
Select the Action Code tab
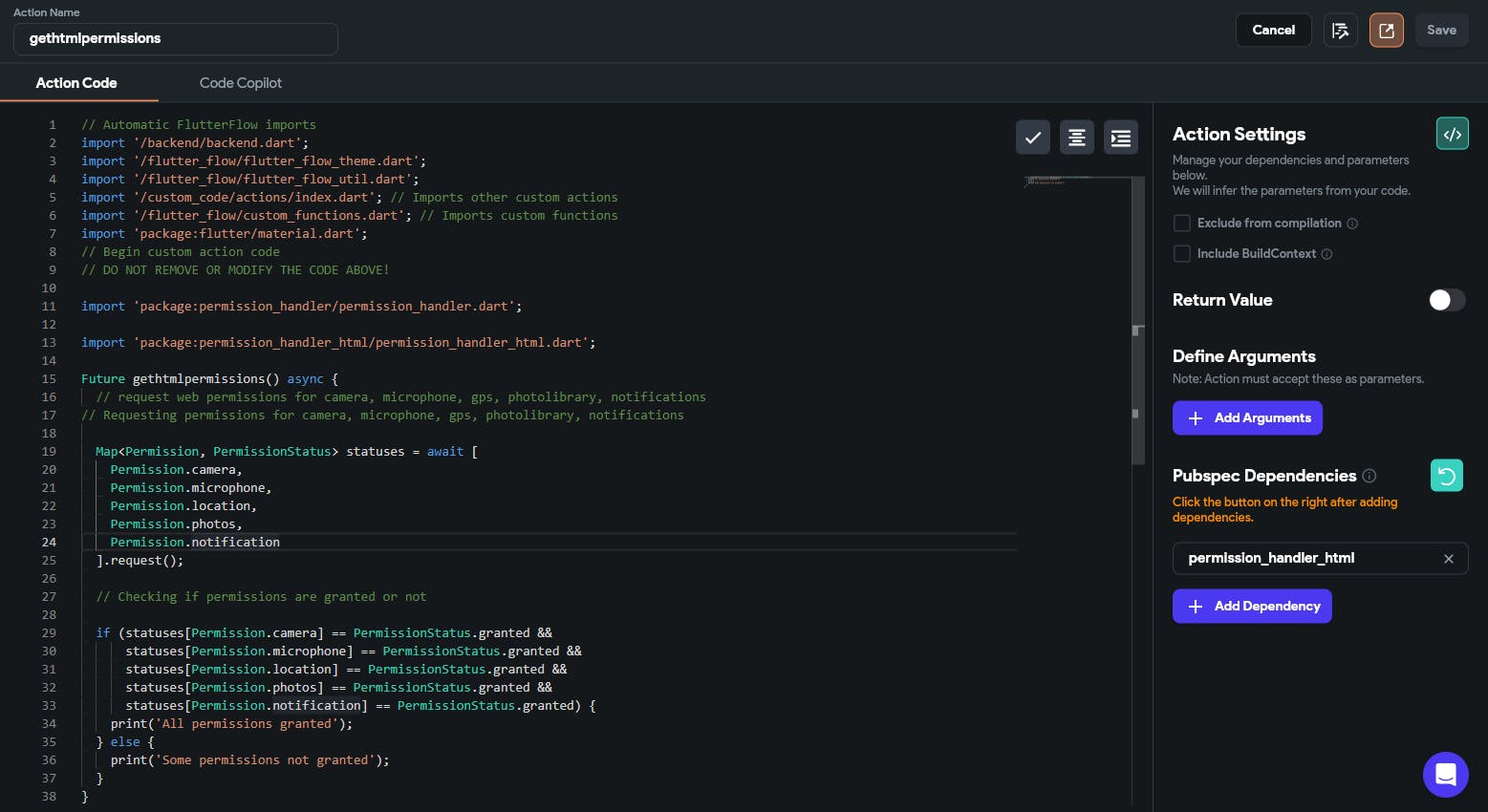click(76, 83)
